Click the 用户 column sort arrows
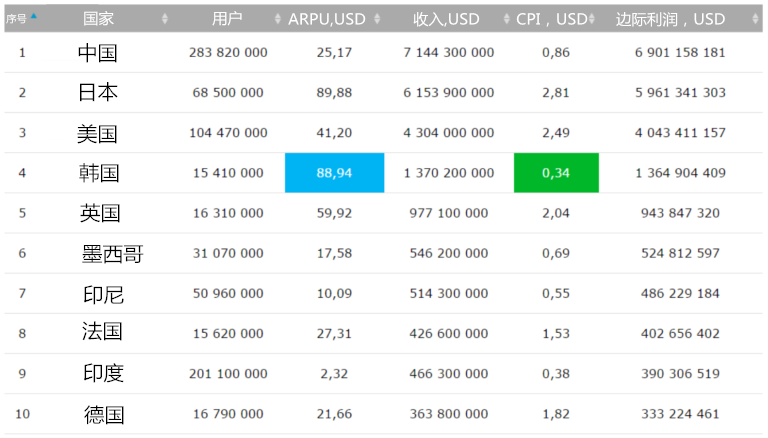768x438 pixels. (278, 19)
